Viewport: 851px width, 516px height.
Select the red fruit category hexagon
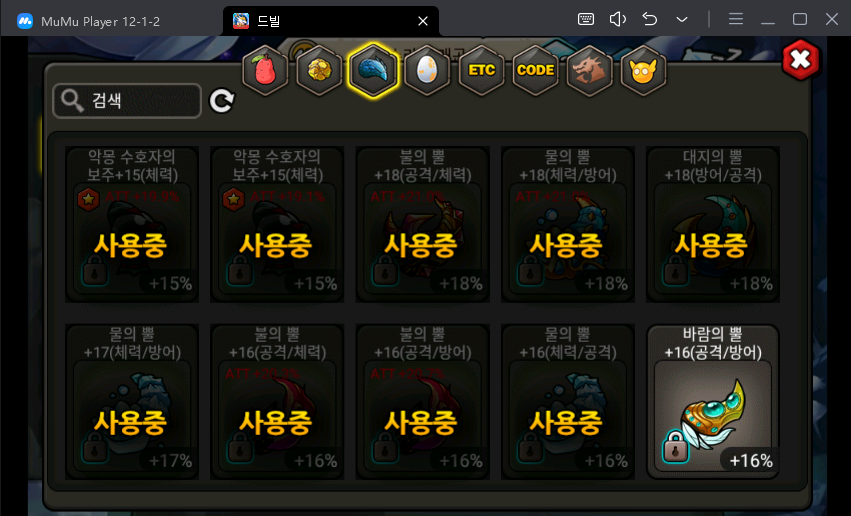(265, 71)
